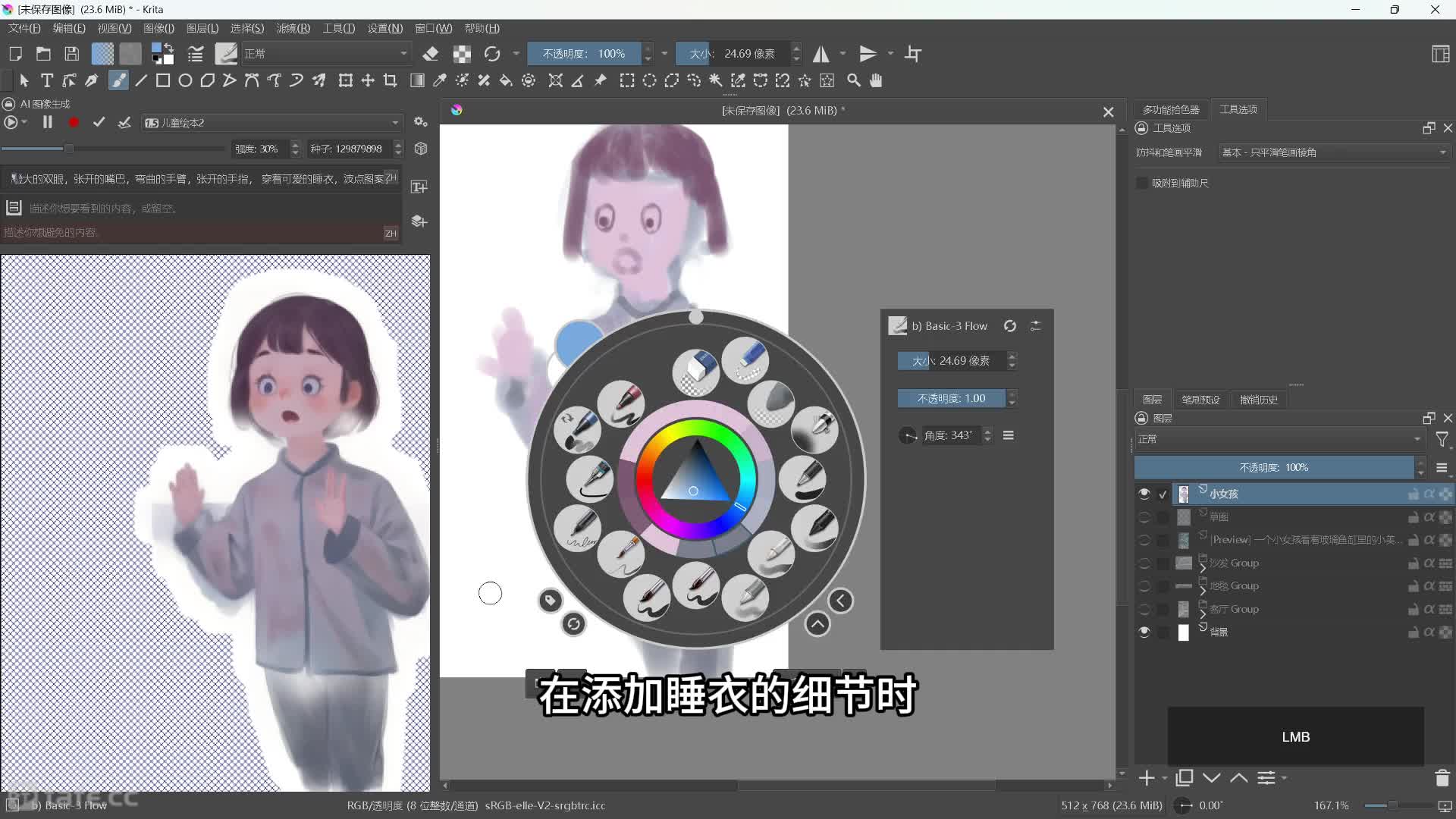The width and height of the screenshot is (1456, 819).
Task: Expand the 地毯 Group layer
Action: point(1203,591)
